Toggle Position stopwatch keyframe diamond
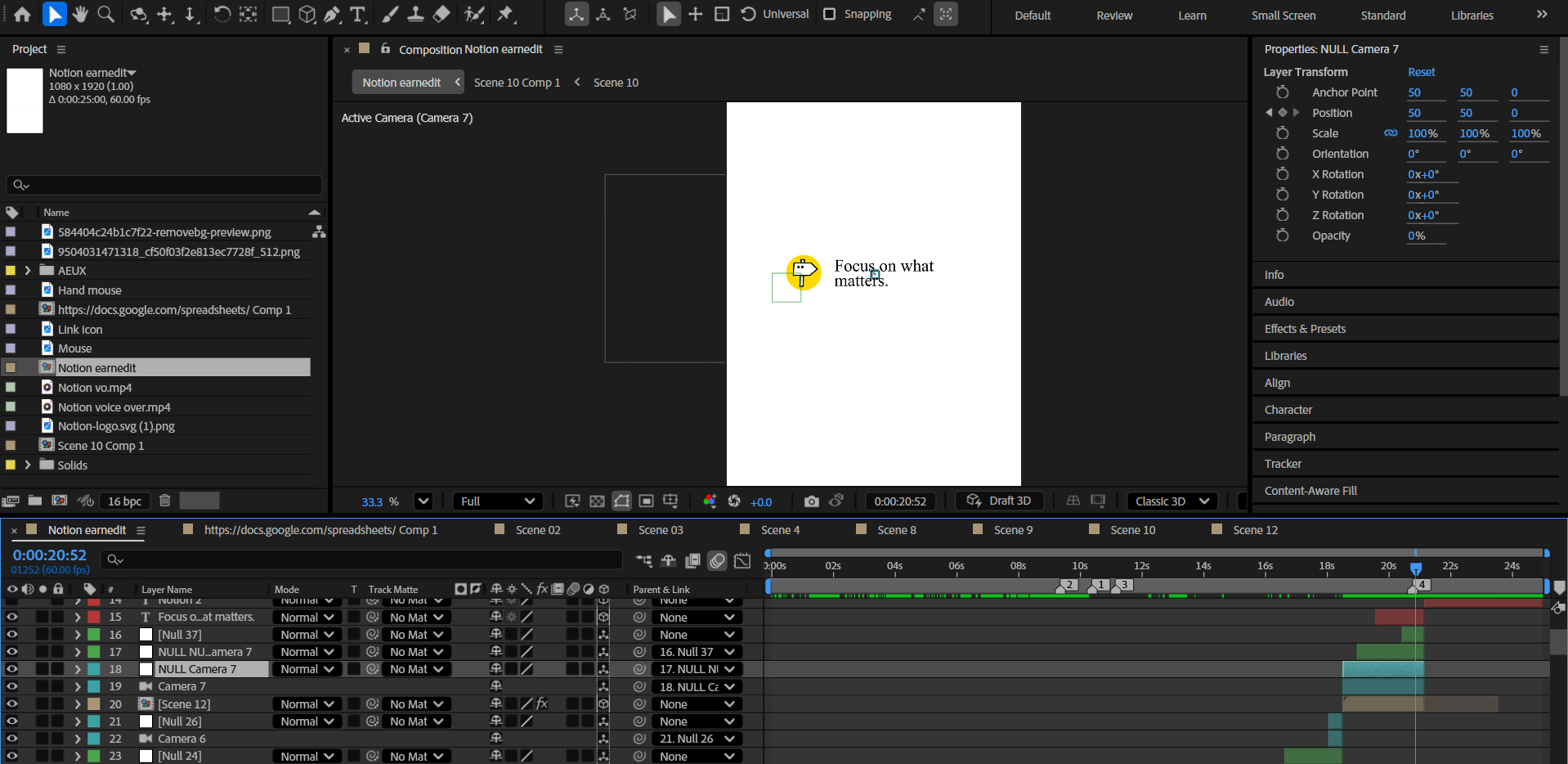 (1282, 113)
